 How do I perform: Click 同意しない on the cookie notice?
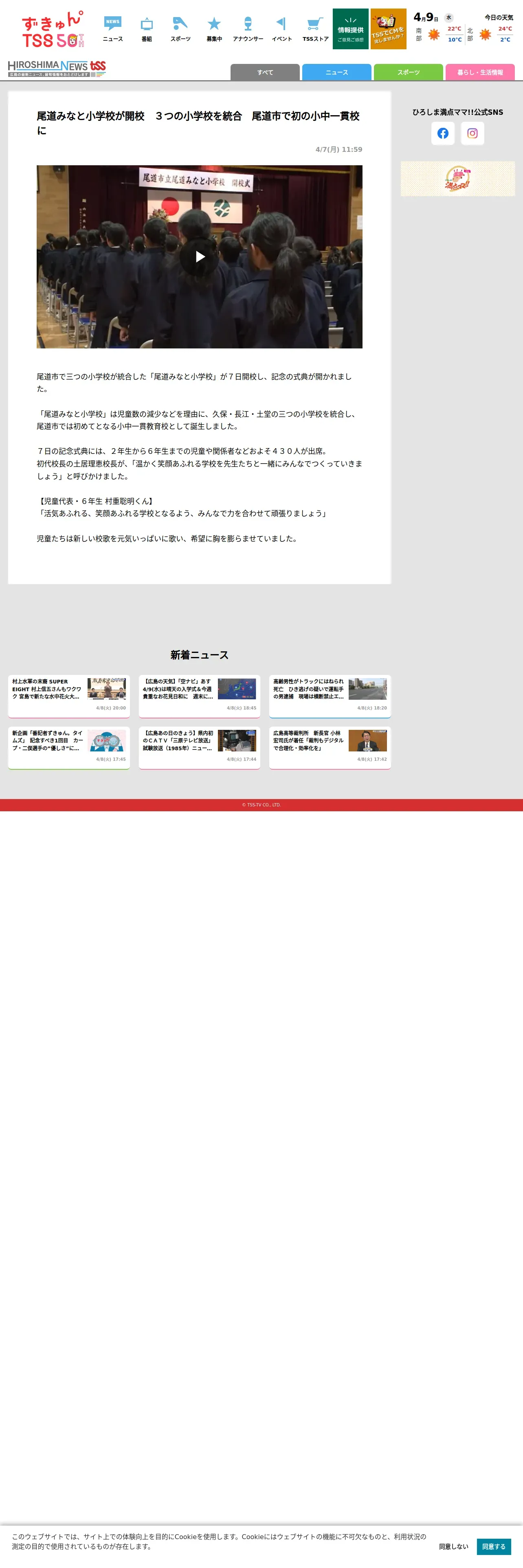[454, 1546]
